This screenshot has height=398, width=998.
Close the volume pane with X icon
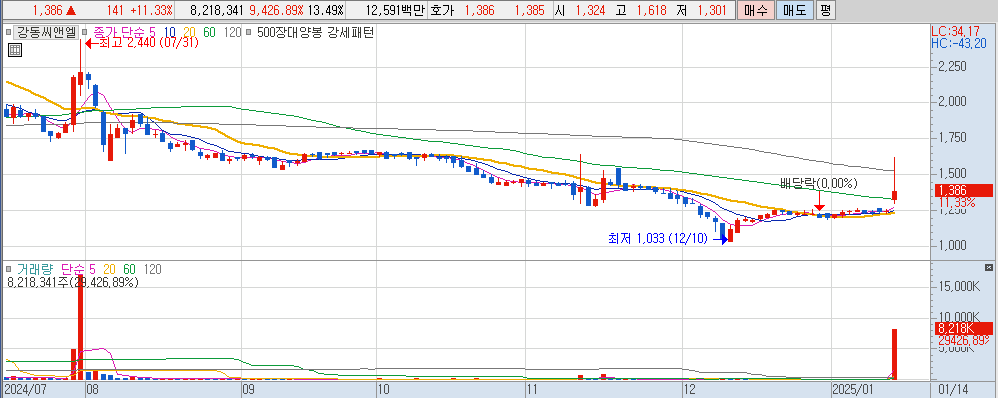[988, 268]
